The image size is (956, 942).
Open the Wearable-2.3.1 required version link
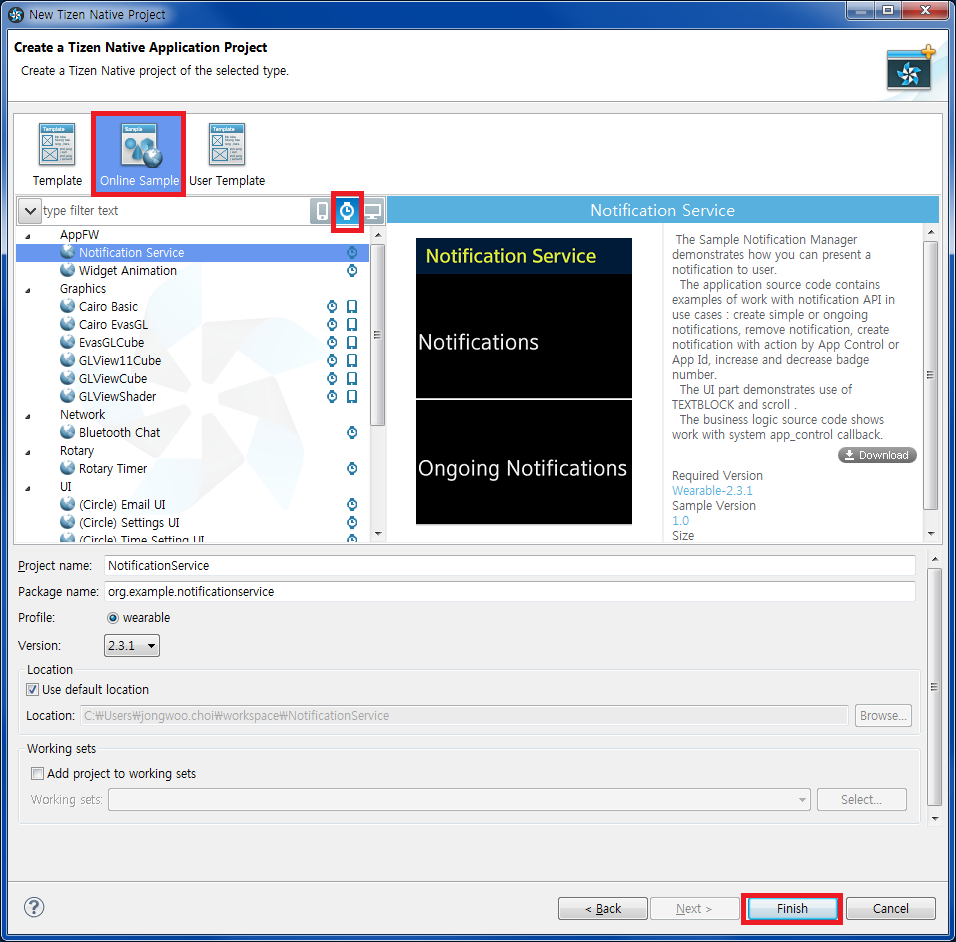tap(712, 491)
